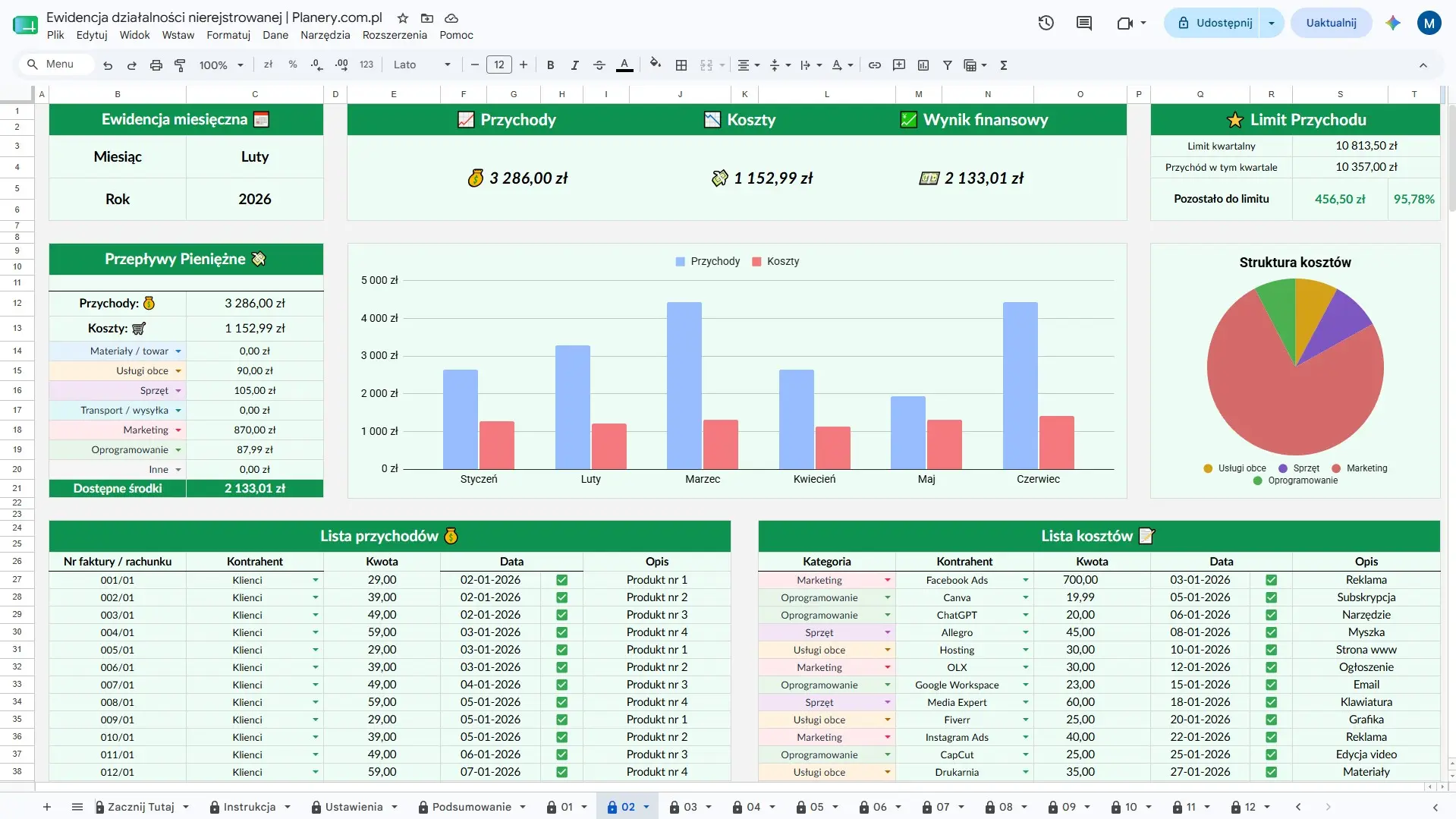Insert a link with chain icon
1456x819 pixels.
[875, 65]
